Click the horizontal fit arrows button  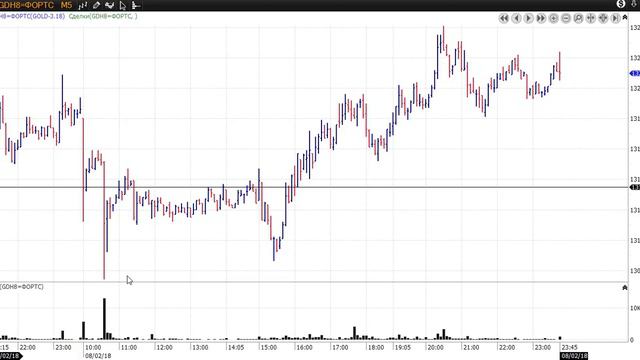click(x=591, y=18)
